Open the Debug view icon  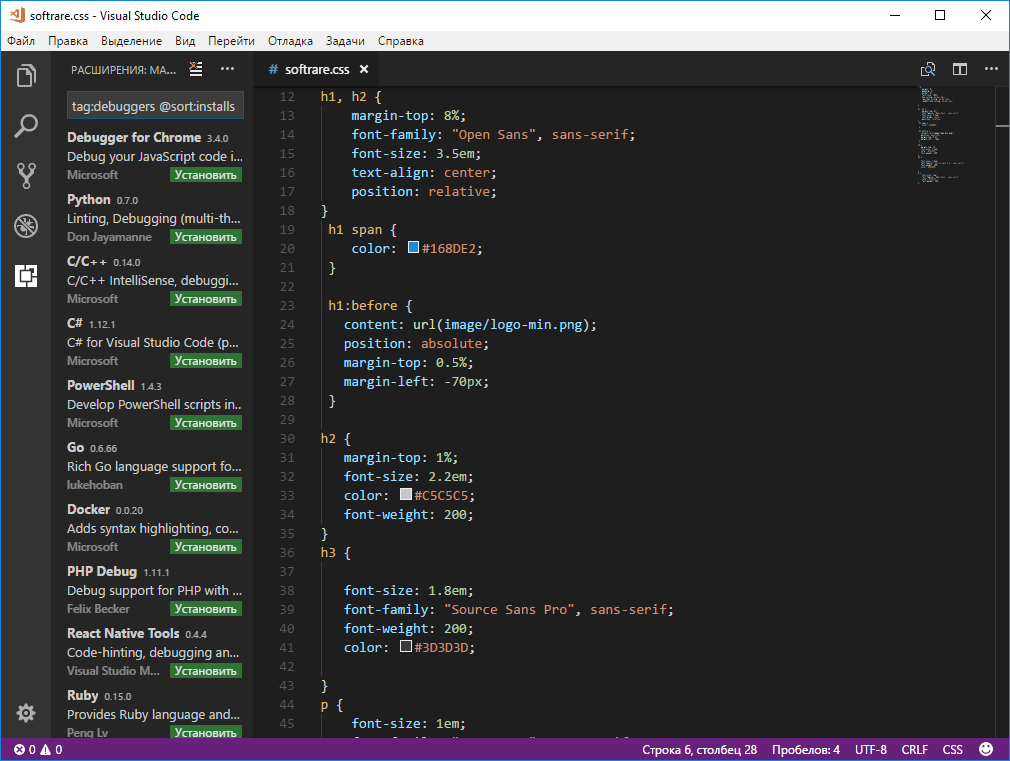pos(26,226)
